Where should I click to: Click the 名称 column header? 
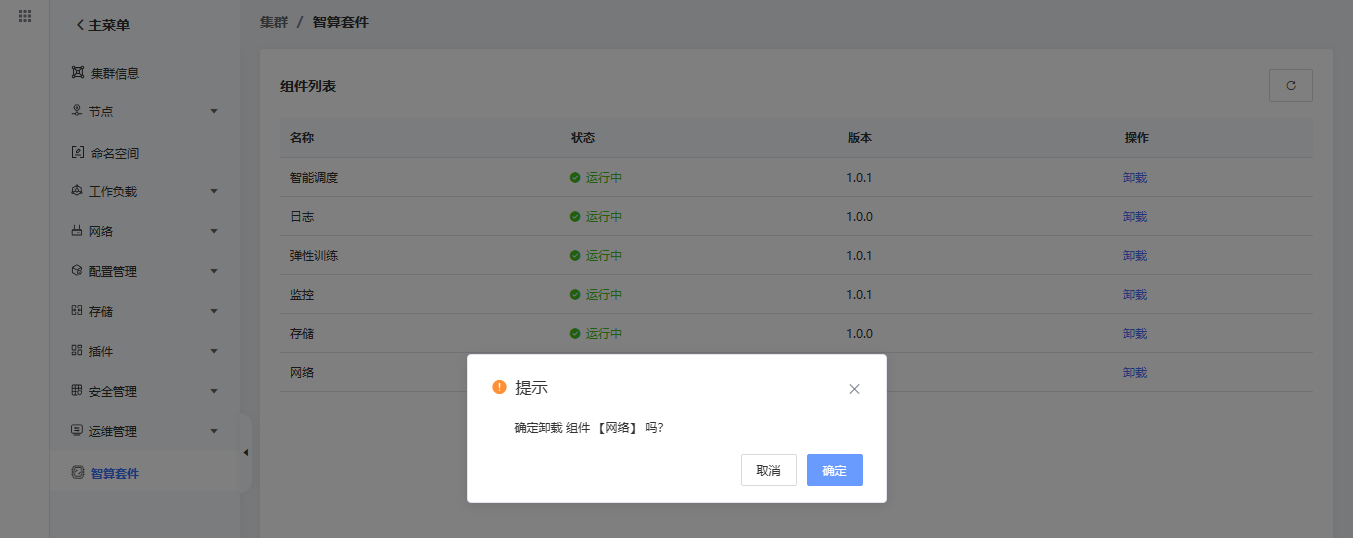click(x=302, y=138)
